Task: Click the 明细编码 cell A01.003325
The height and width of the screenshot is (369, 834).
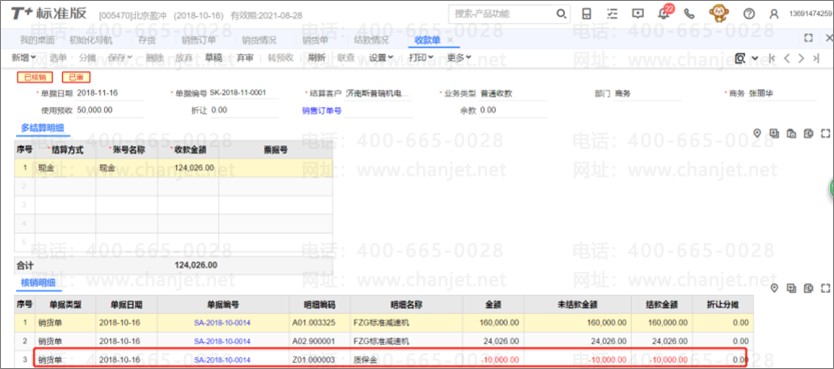Action: [320, 323]
